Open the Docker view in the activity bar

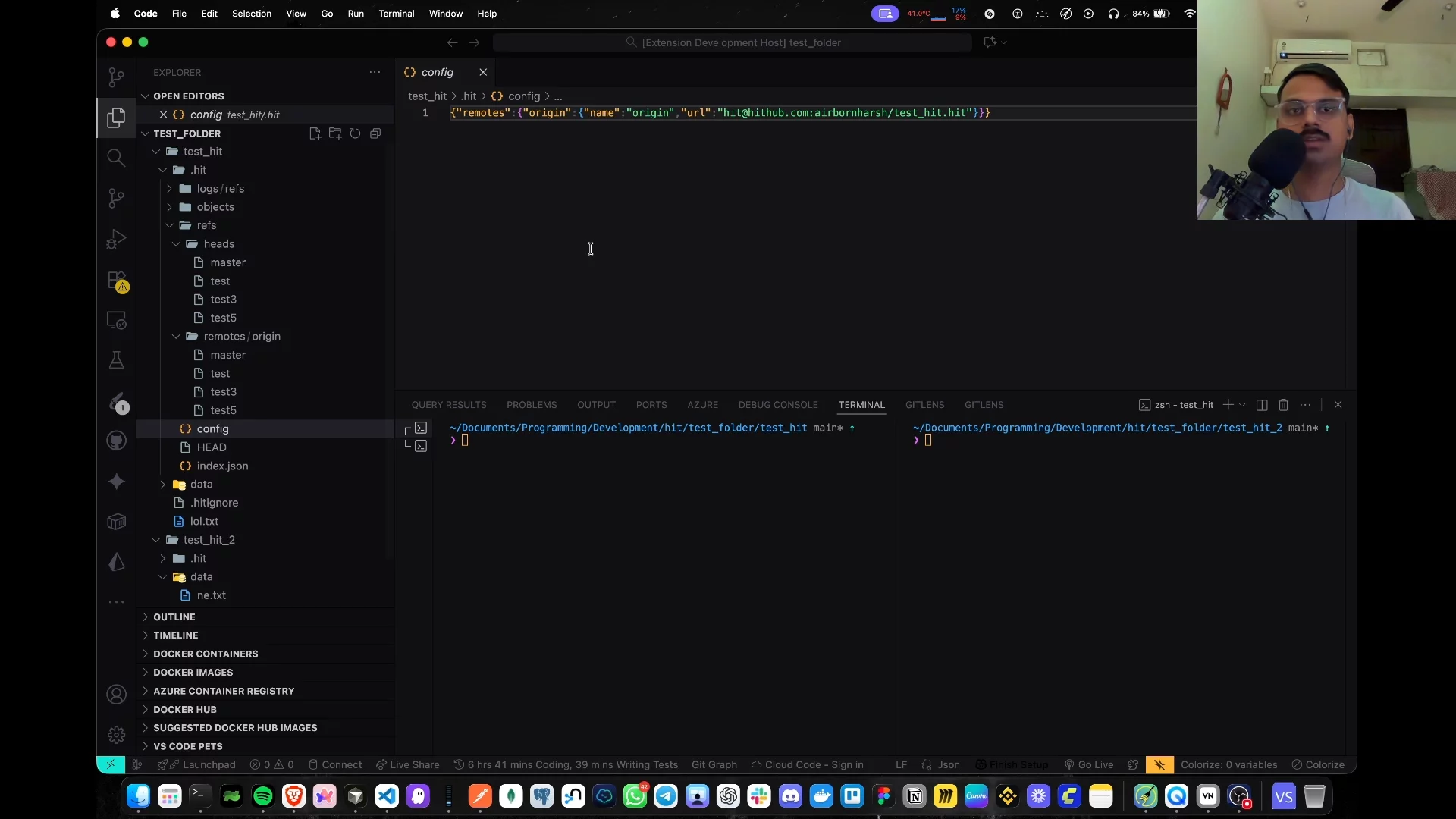point(116,522)
